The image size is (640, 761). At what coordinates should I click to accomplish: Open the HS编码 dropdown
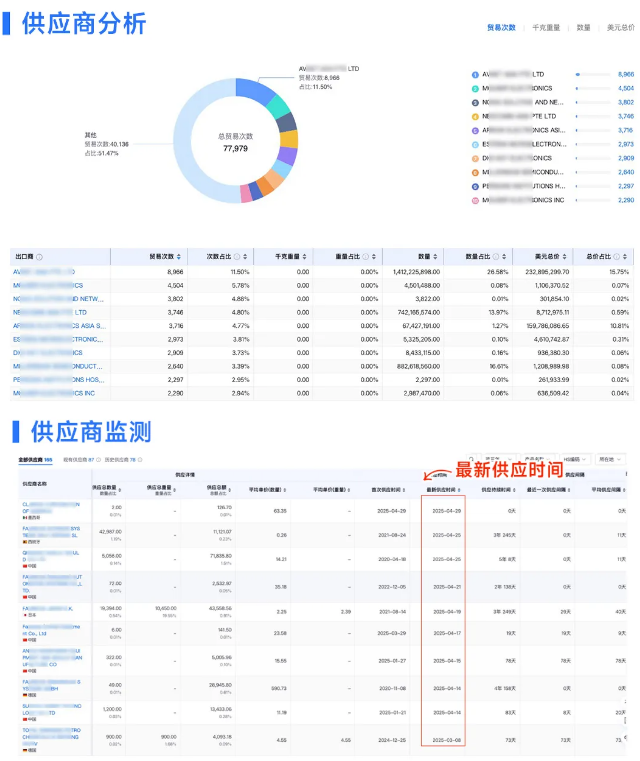pos(575,459)
